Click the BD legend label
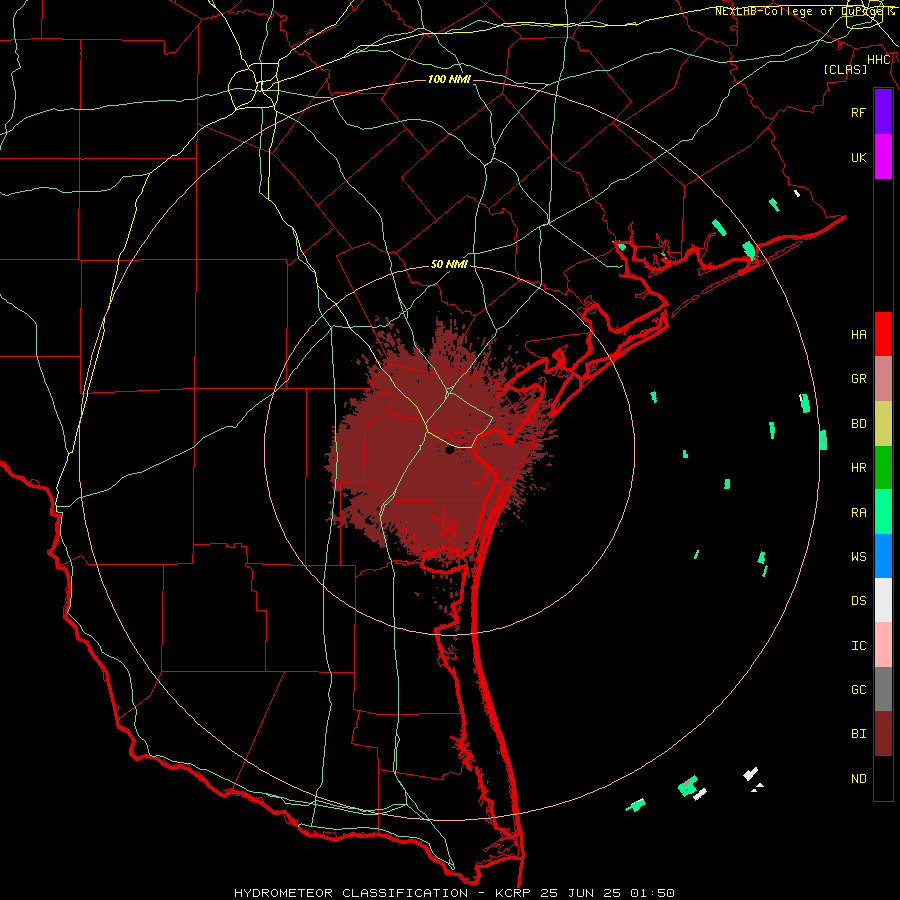900x900 pixels. tap(858, 424)
